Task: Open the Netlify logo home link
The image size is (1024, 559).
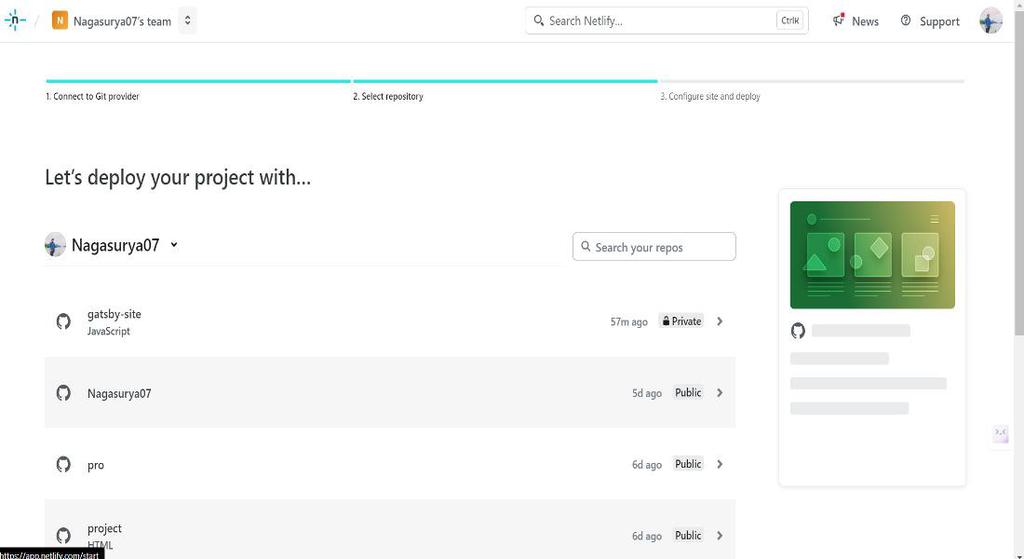Action: tap(15, 21)
